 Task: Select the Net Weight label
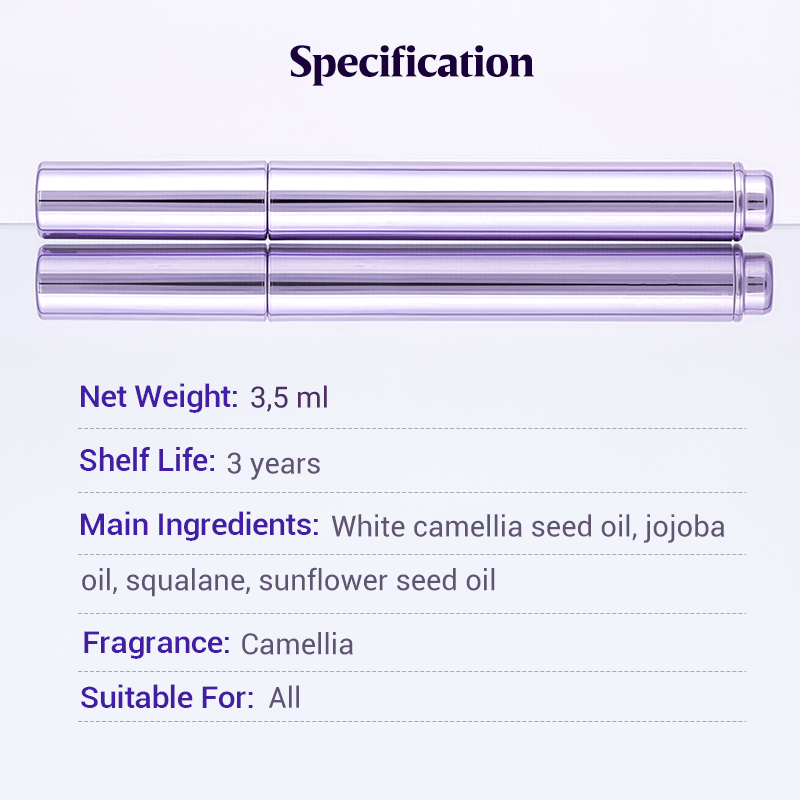[x=158, y=397]
